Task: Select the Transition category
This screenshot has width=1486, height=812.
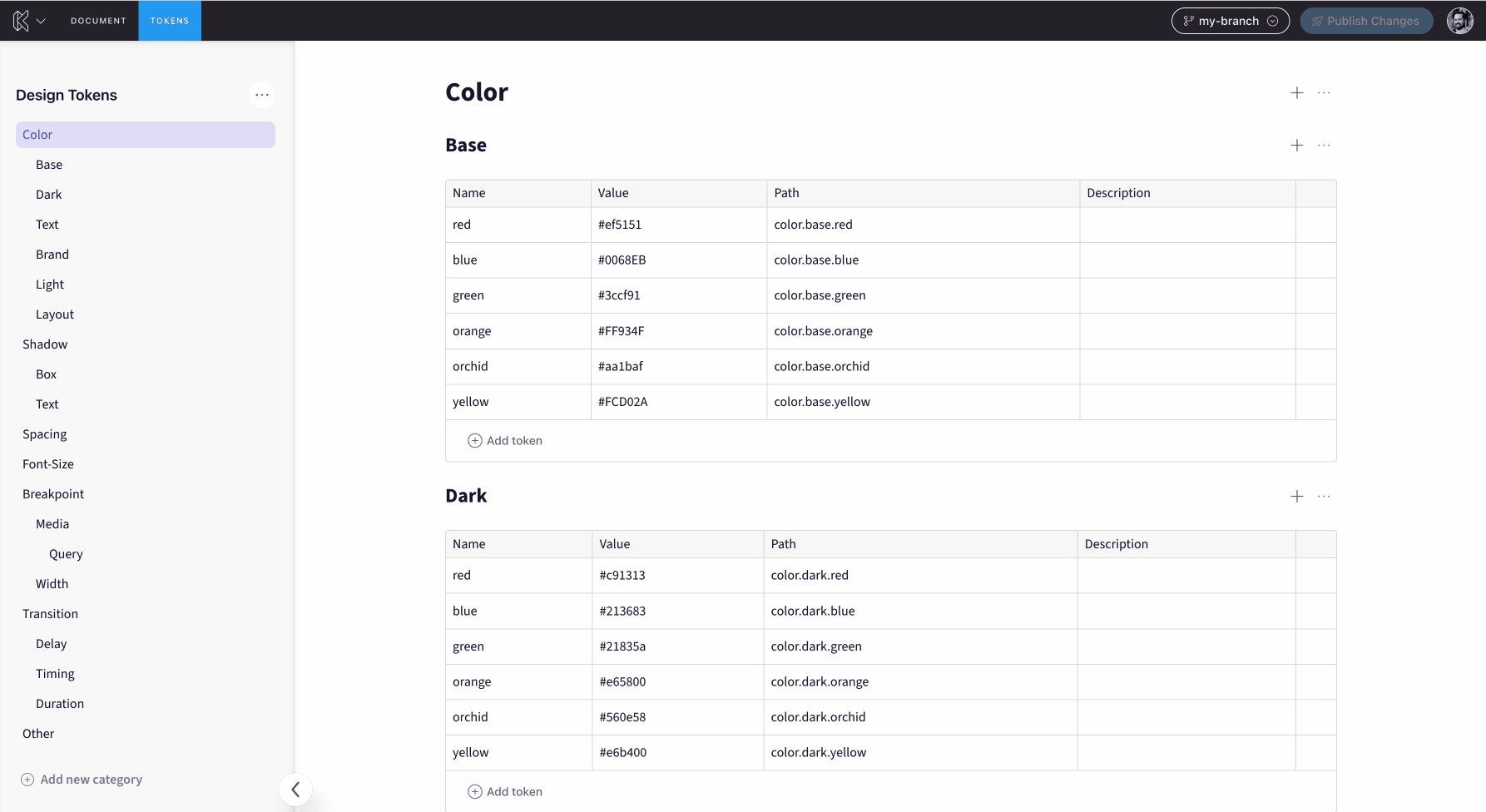Action: click(x=50, y=613)
